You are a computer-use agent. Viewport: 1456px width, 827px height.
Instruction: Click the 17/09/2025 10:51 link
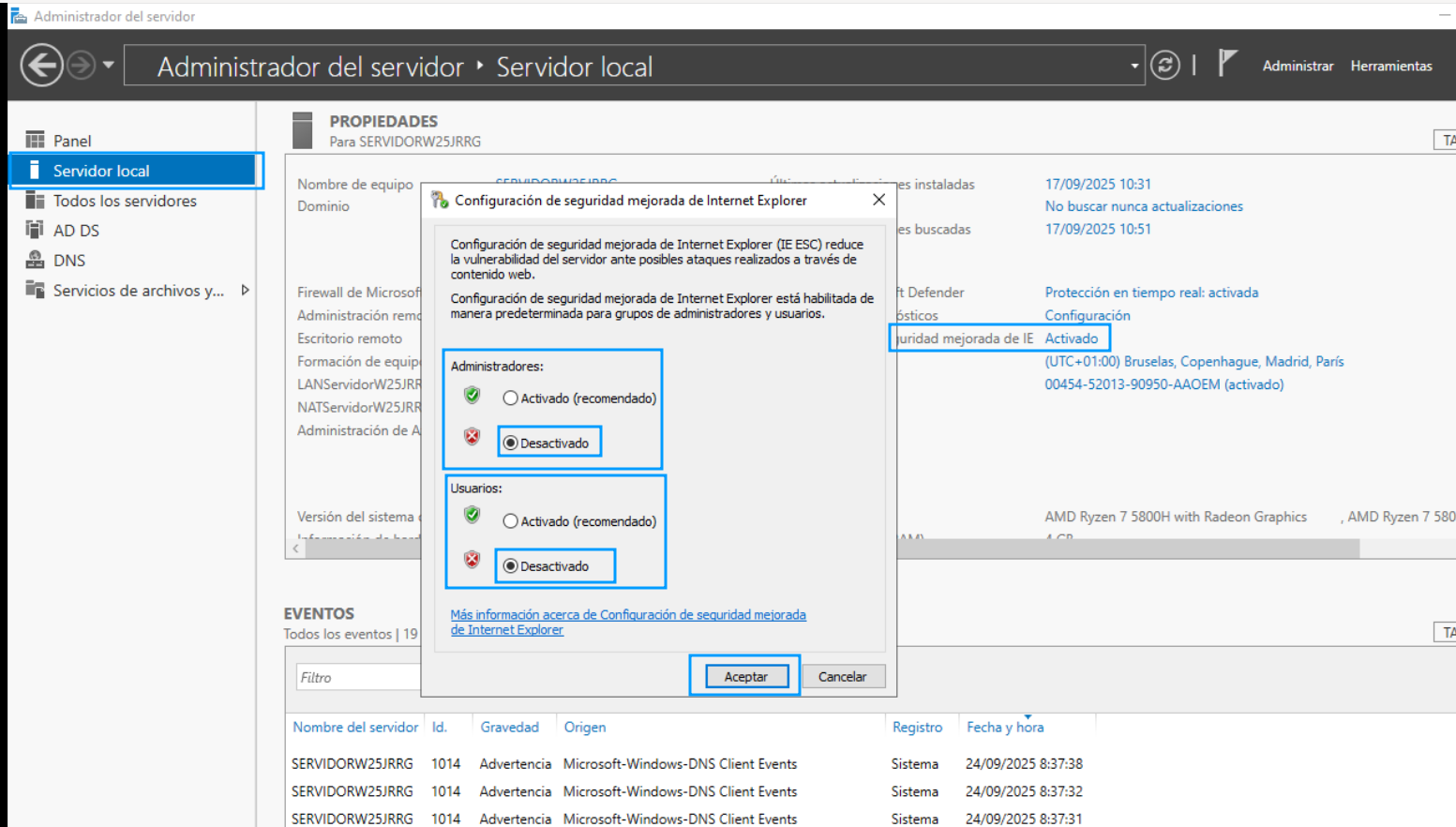1098,229
